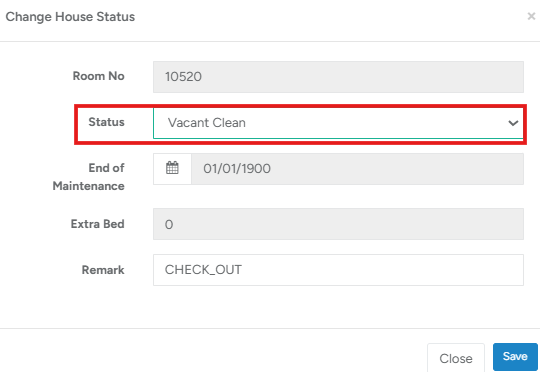Select the Room No field showing 10520

pyautogui.click(x=338, y=77)
